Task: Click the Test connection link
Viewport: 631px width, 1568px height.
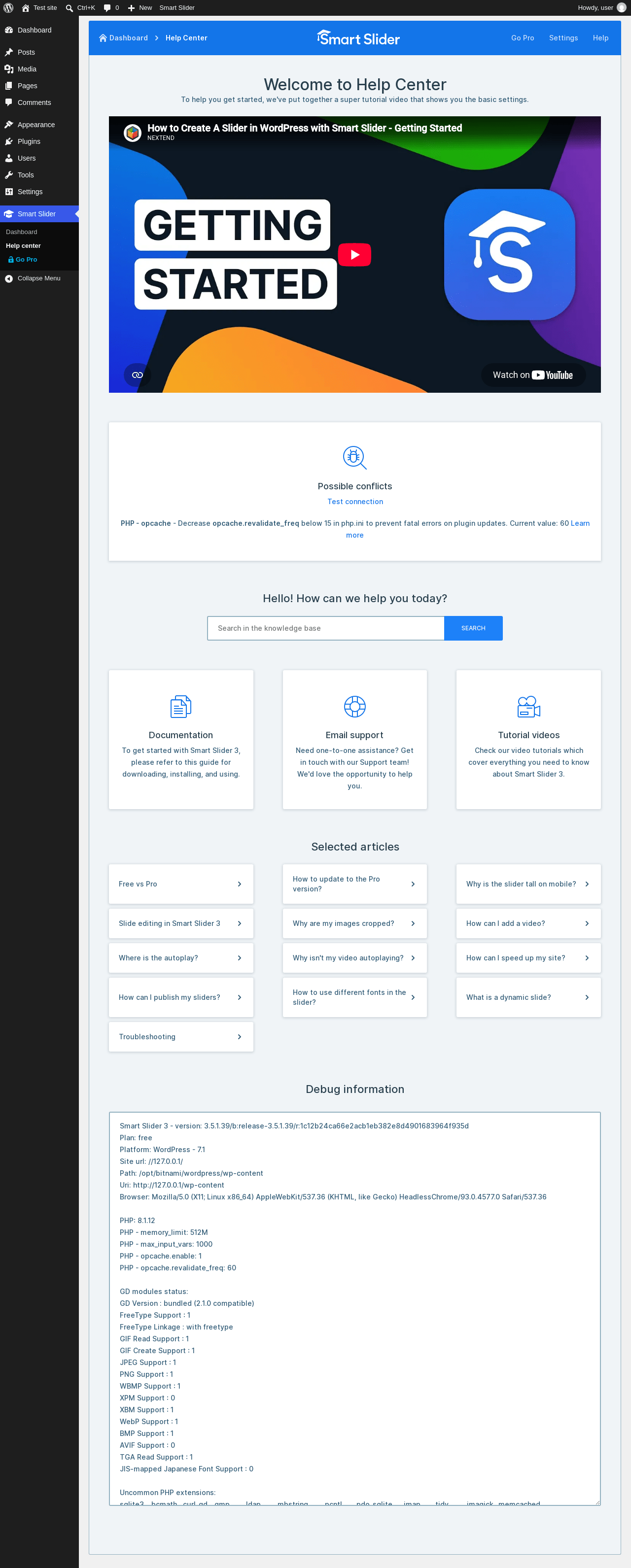Action: pos(355,502)
